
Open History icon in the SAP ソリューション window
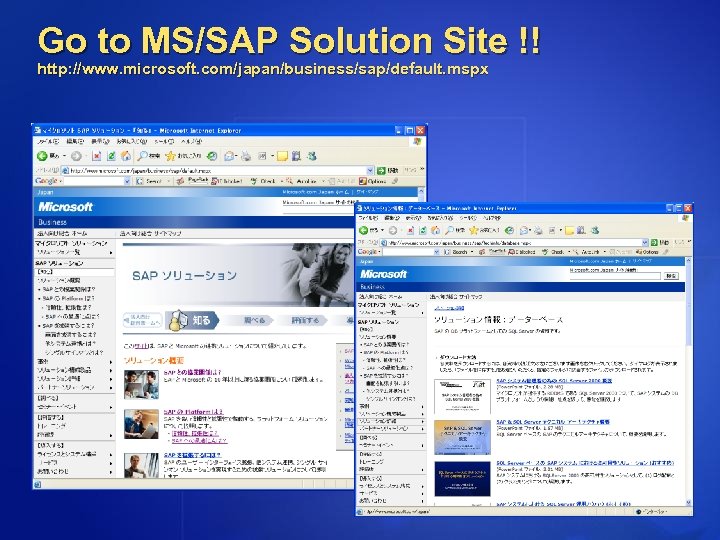pyautogui.click(x=212, y=156)
